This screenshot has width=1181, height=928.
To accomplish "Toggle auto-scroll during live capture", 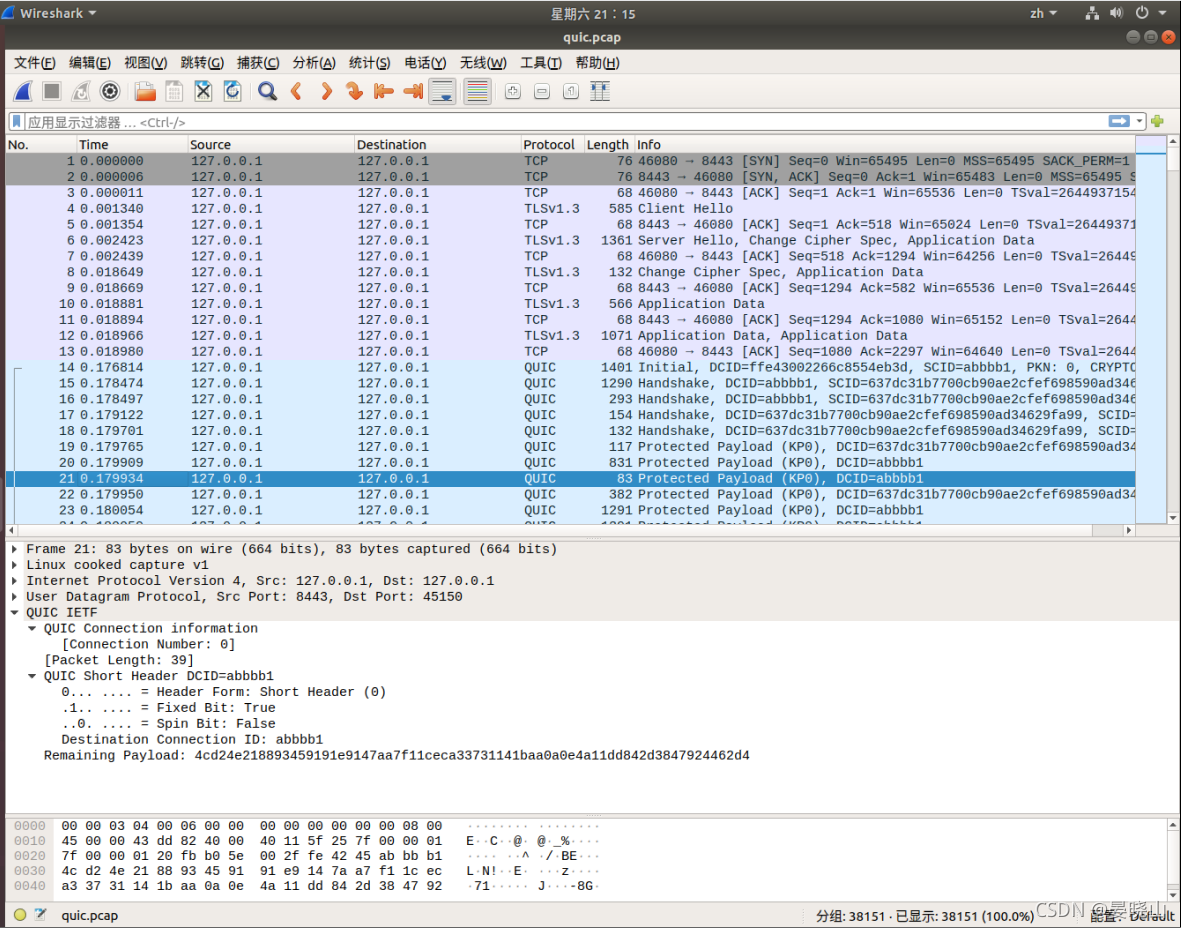I will coord(442,92).
